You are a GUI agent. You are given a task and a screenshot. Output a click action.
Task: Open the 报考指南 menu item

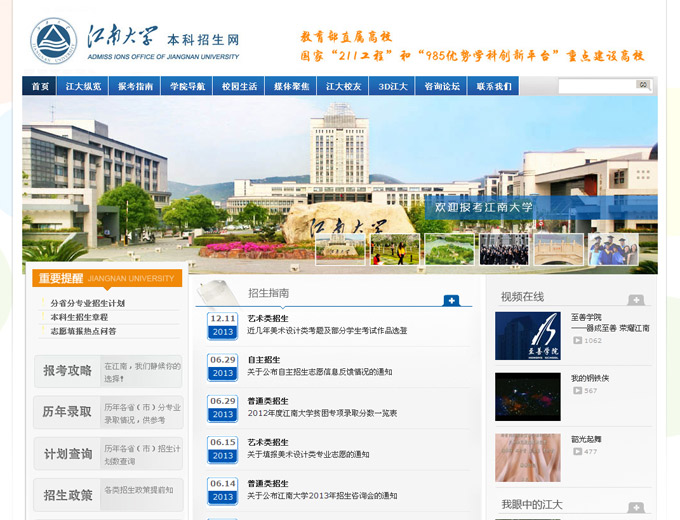tap(135, 86)
